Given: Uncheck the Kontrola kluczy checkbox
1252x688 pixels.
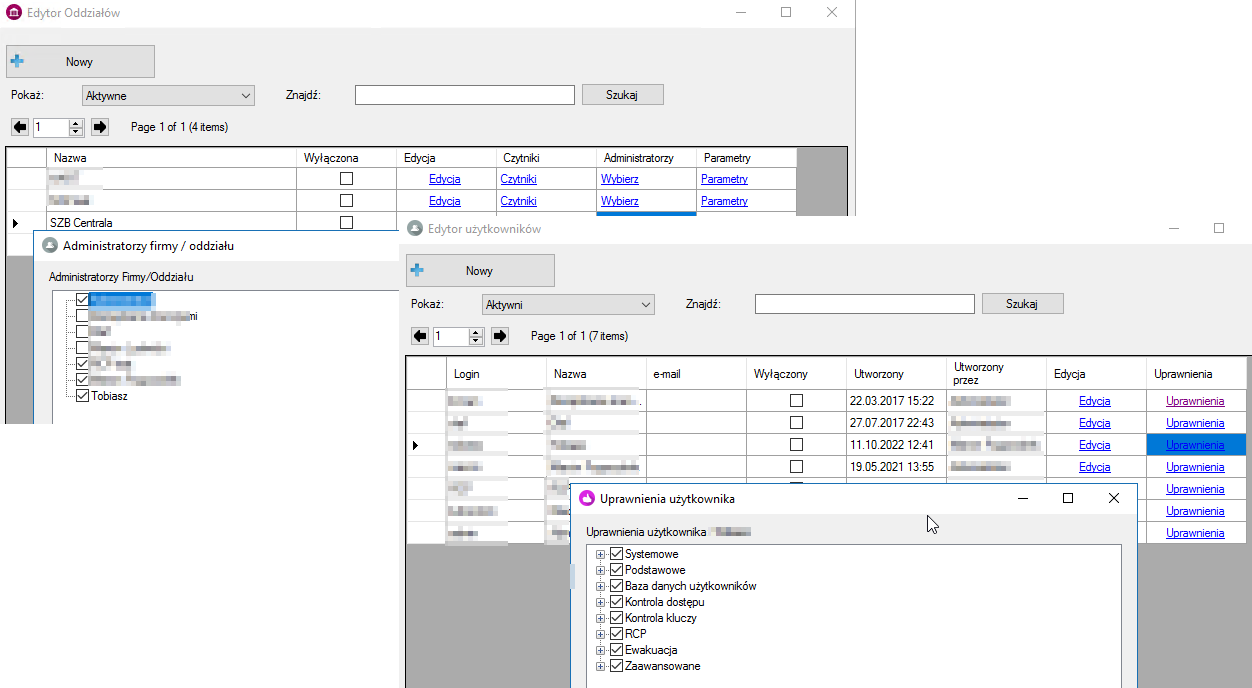Looking at the screenshot, I should click(x=617, y=618).
